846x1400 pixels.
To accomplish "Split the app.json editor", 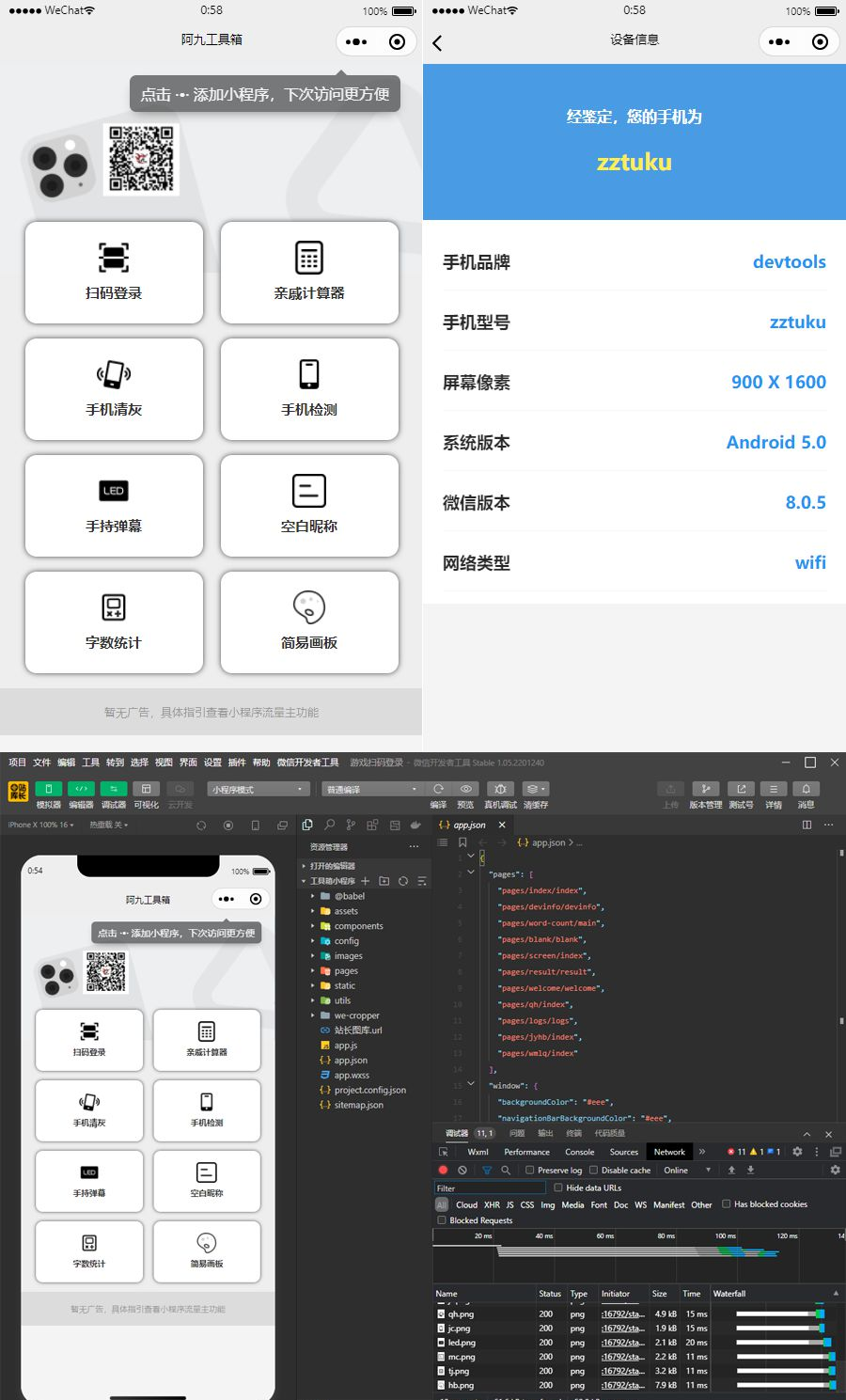I will pos(807,825).
